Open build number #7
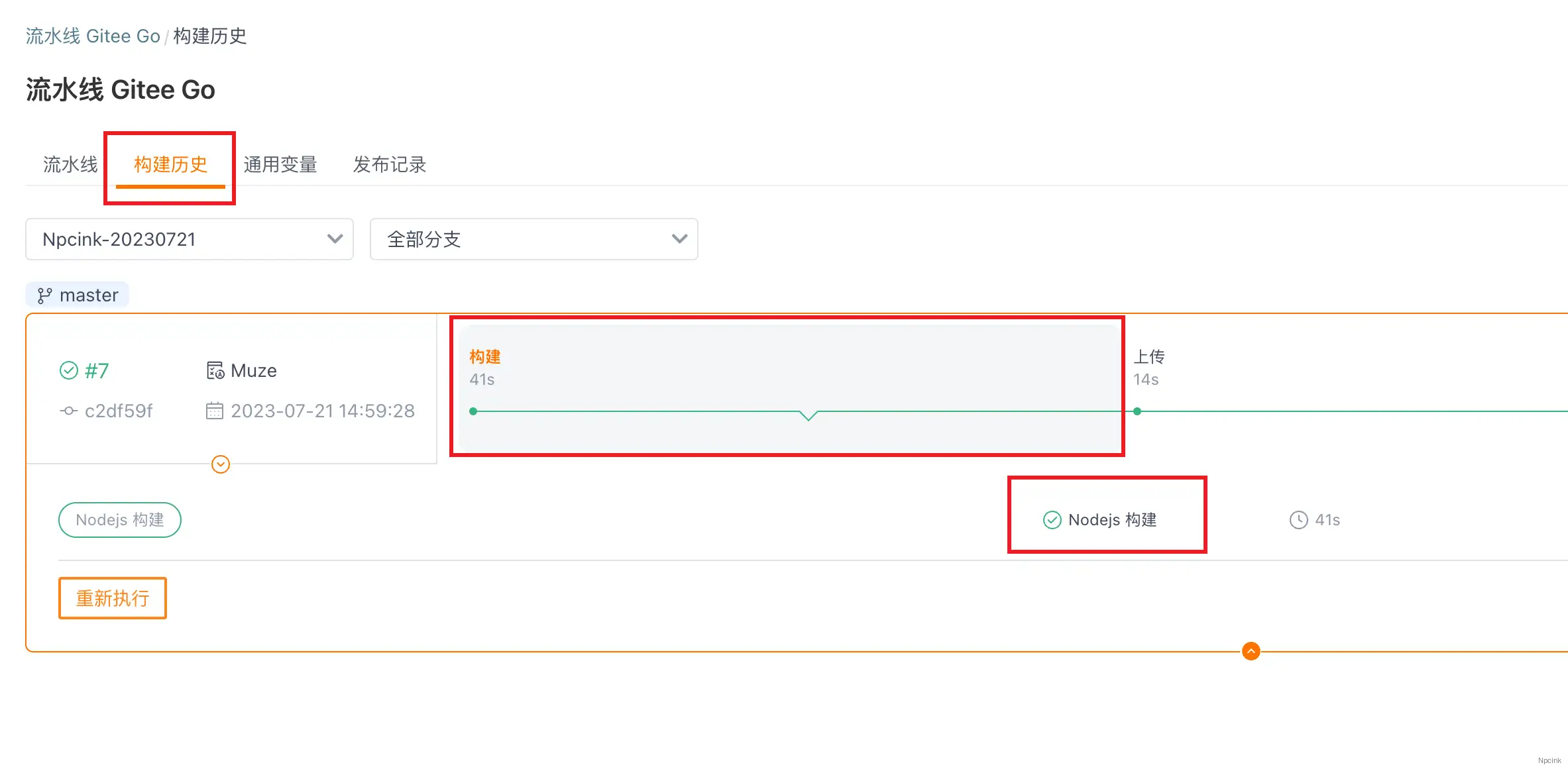Viewport: 1568px width, 771px height. point(97,370)
